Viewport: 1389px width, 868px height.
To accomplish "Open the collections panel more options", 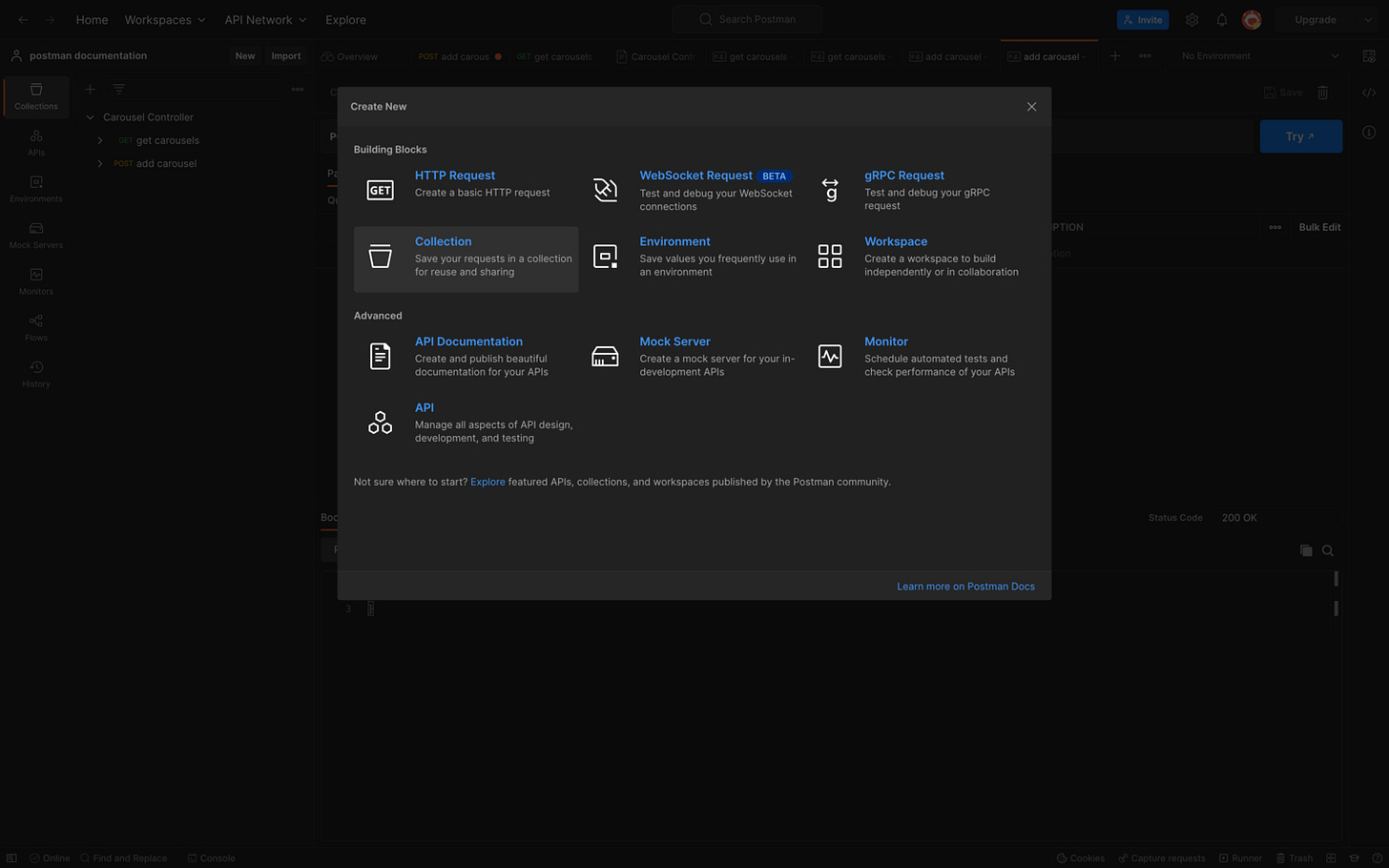I will pos(298,89).
